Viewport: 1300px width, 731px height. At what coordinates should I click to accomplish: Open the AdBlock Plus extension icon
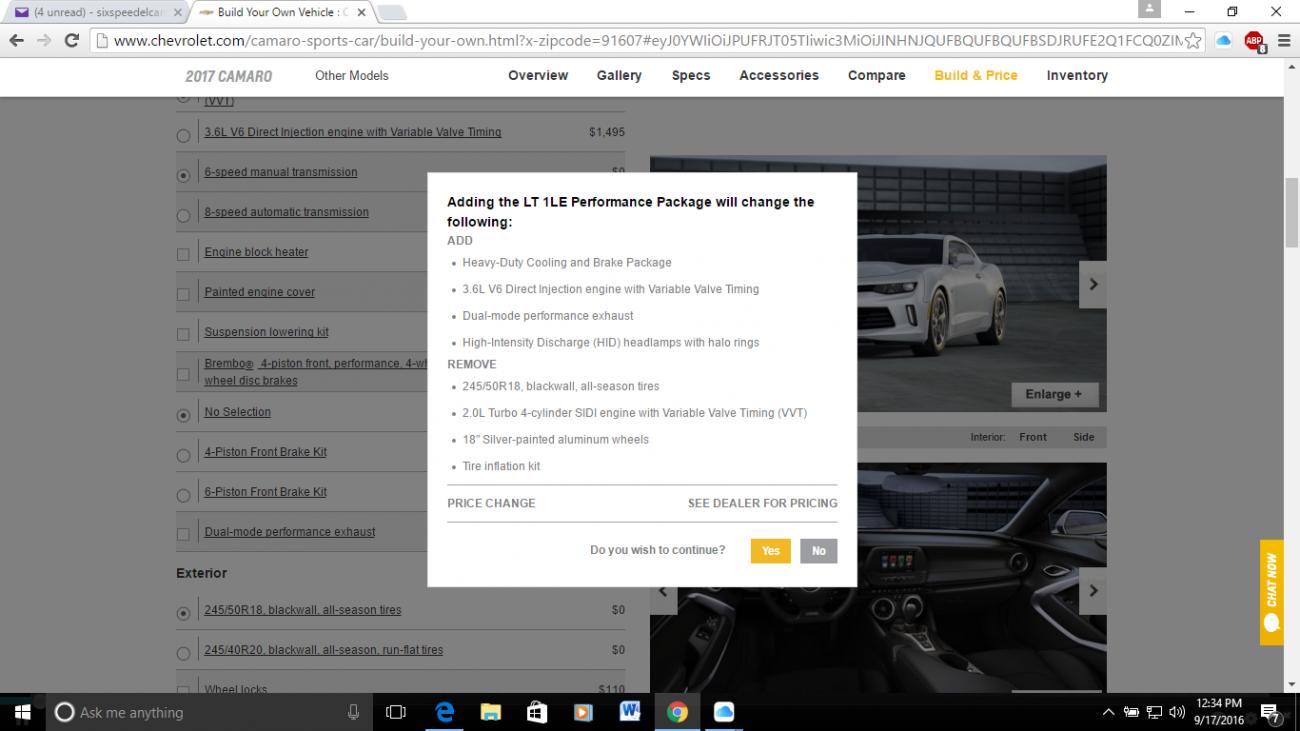coord(1253,41)
